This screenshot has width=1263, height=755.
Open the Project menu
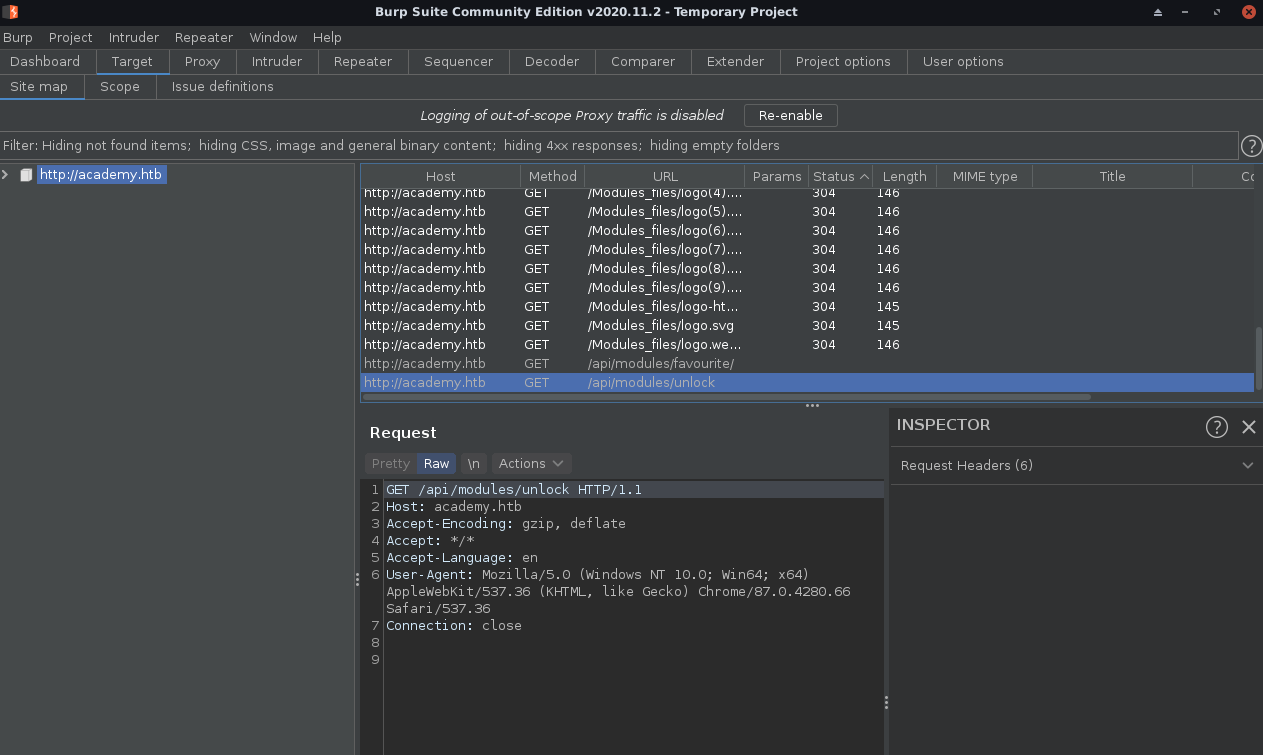[70, 37]
